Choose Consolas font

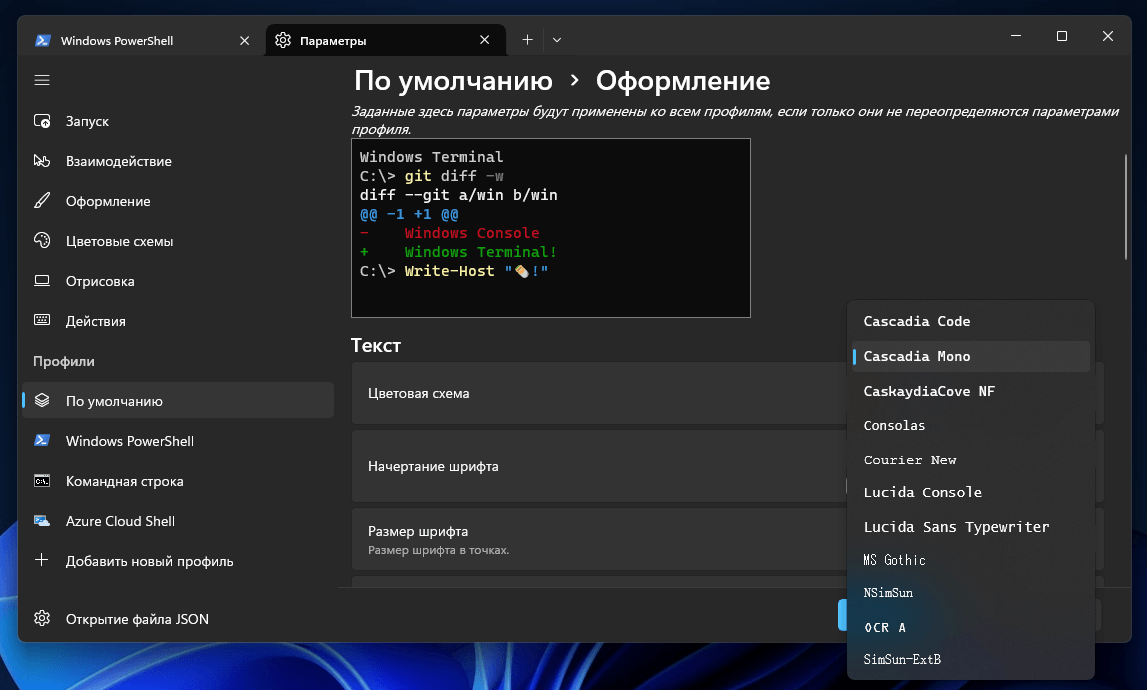coord(971,425)
